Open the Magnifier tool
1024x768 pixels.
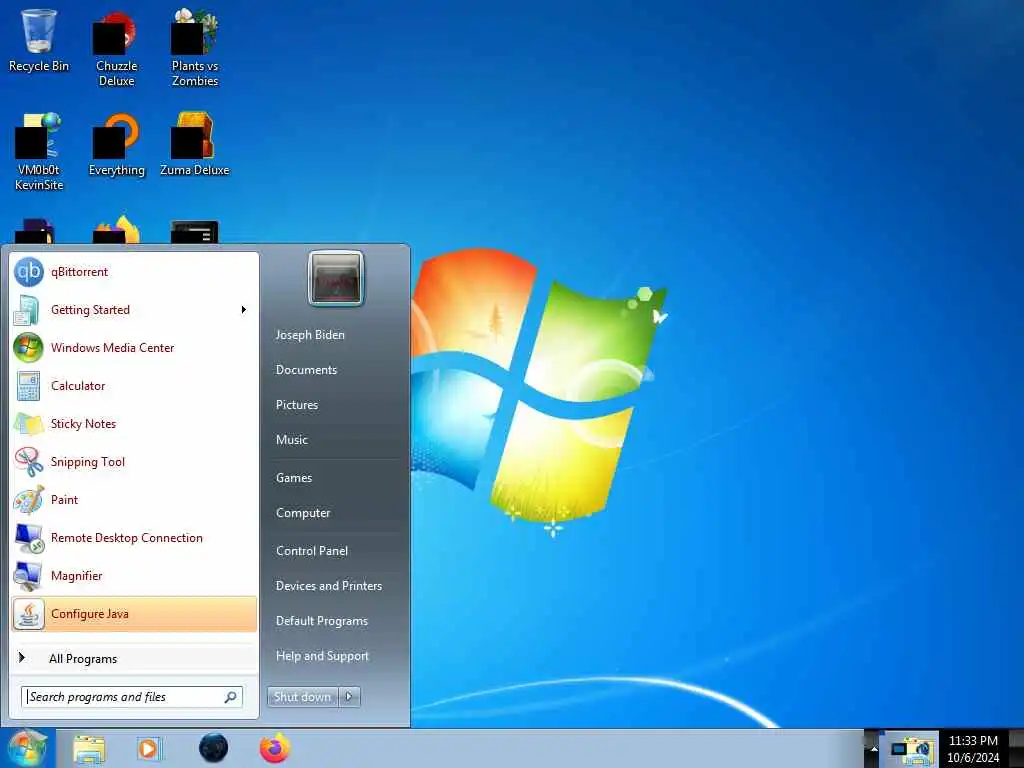point(134,575)
